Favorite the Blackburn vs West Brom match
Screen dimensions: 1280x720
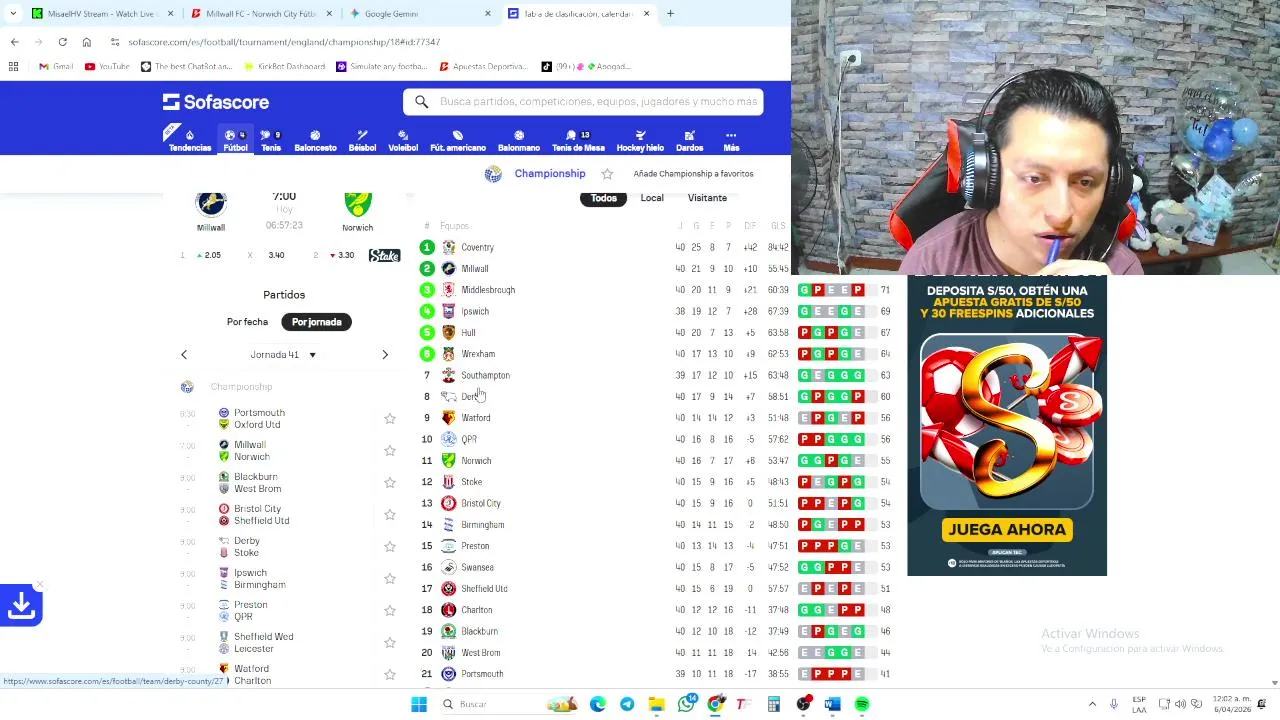[x=390, y=483]
